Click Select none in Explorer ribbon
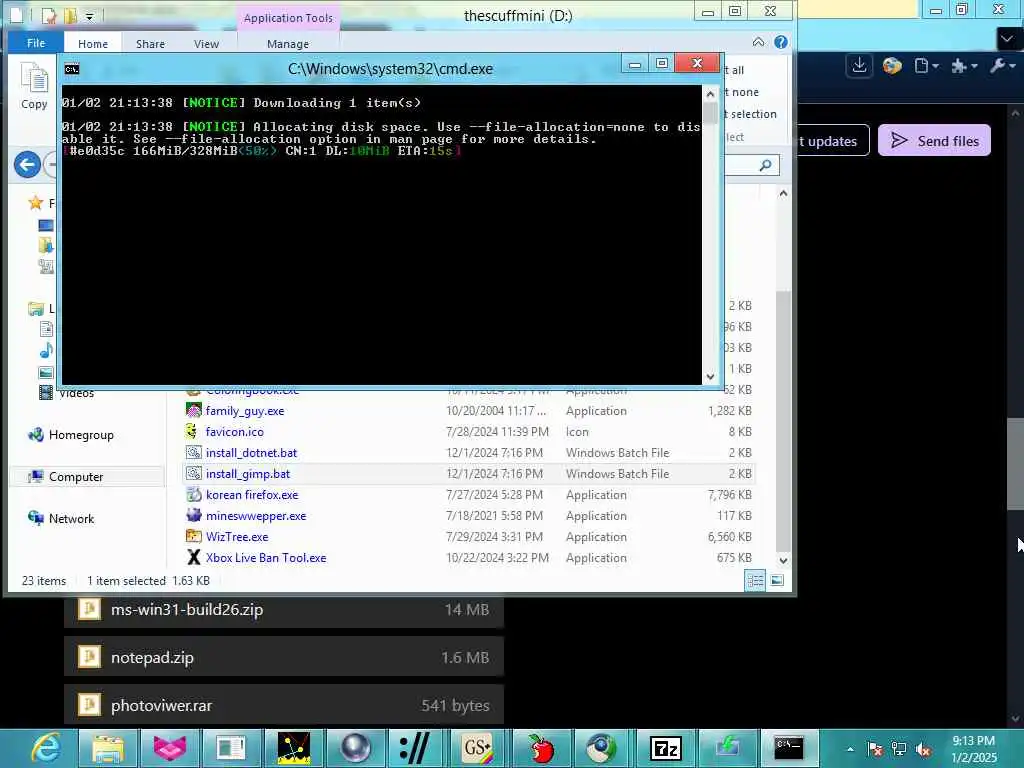1024x768 pixels. (x=743, y=92)
